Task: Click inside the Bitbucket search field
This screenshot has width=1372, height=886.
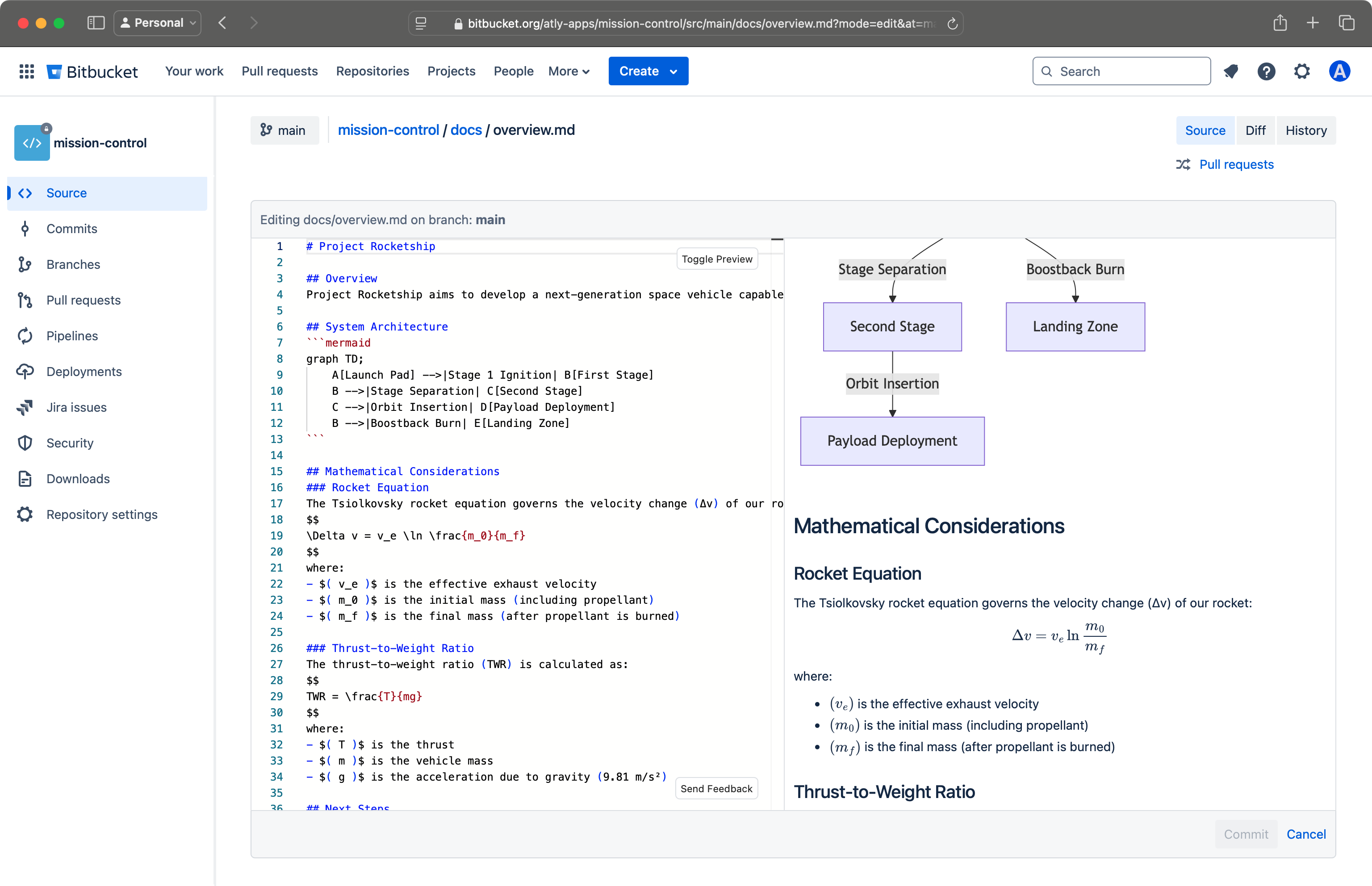Action: (x=1121, y=71)
